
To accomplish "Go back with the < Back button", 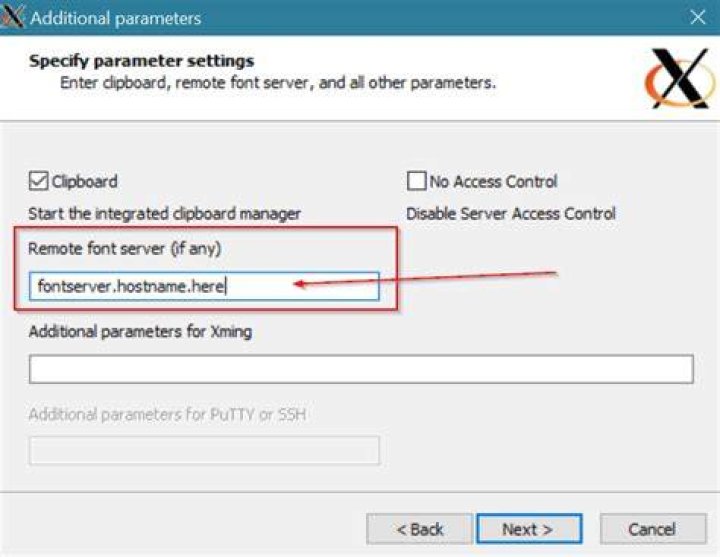I will pyautogui.click(x=420, y=529).
